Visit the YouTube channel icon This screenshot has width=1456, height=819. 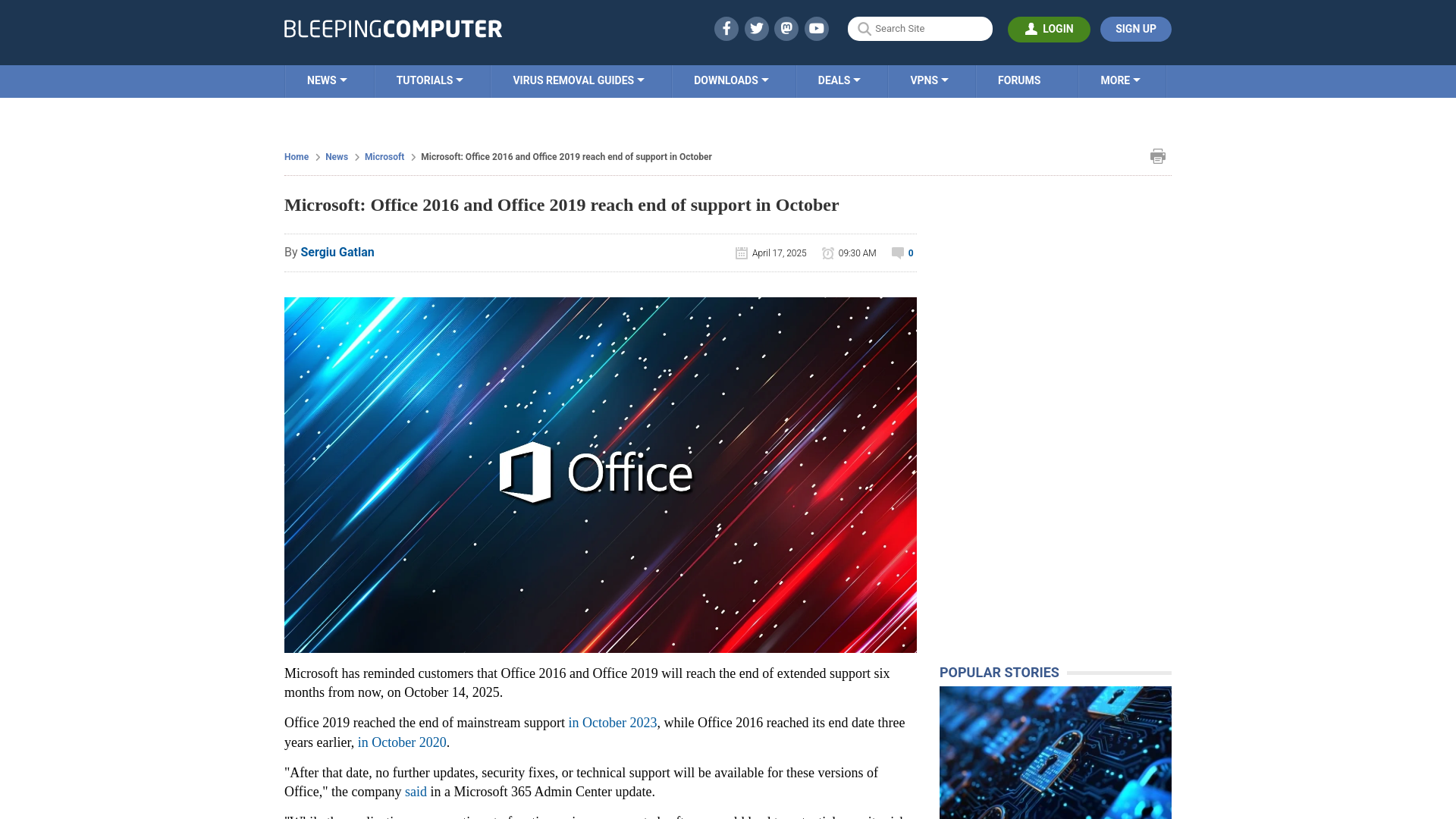pos(817,29)
